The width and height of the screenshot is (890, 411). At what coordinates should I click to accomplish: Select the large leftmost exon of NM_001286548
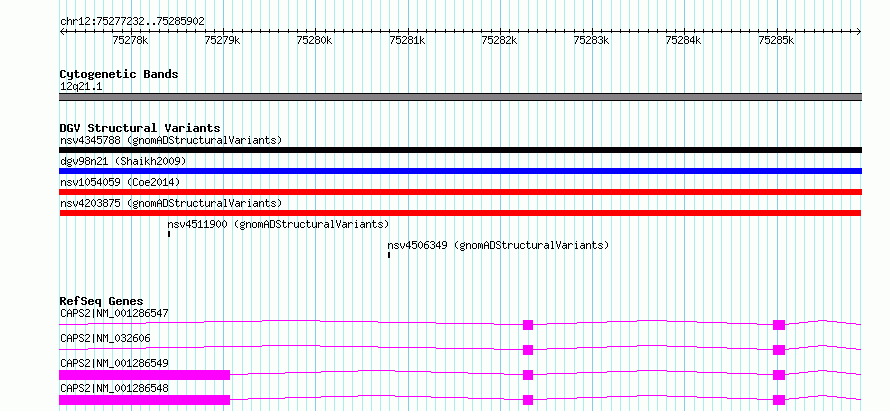(x=145, y=400)
